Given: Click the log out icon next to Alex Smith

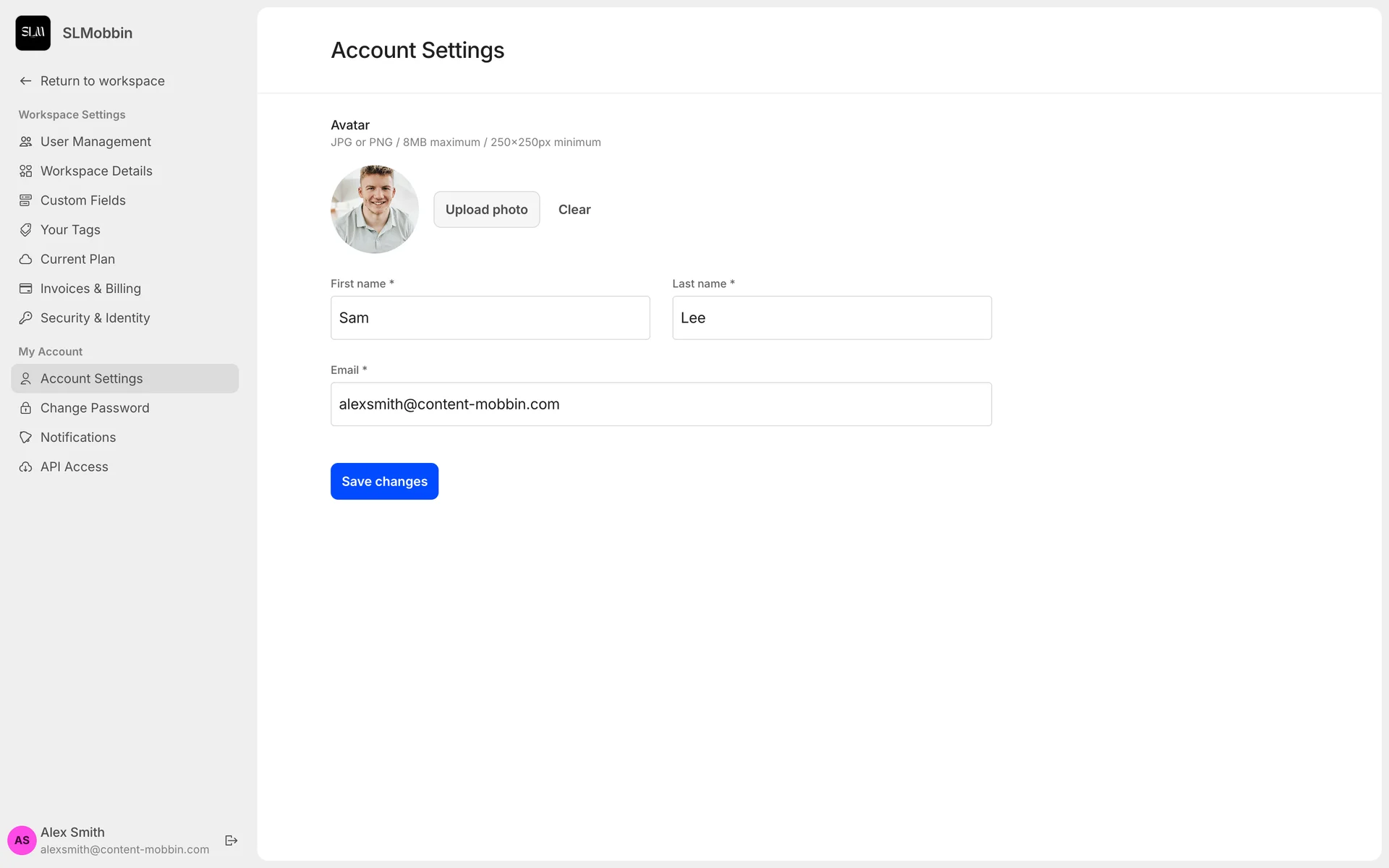Looking at the screenshot, I should pos(231,841).
